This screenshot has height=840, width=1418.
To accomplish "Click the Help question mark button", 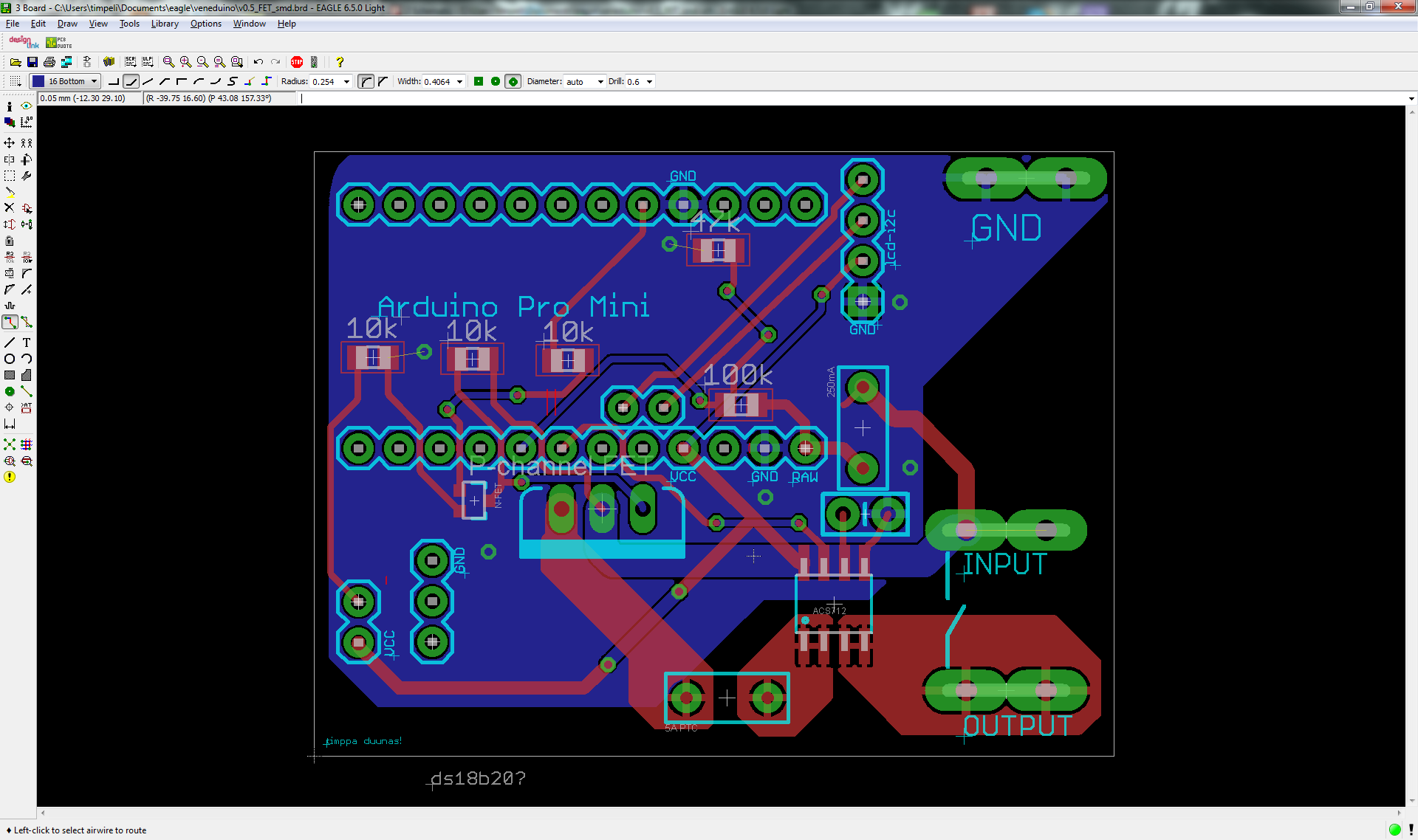I will click(340, 62).
